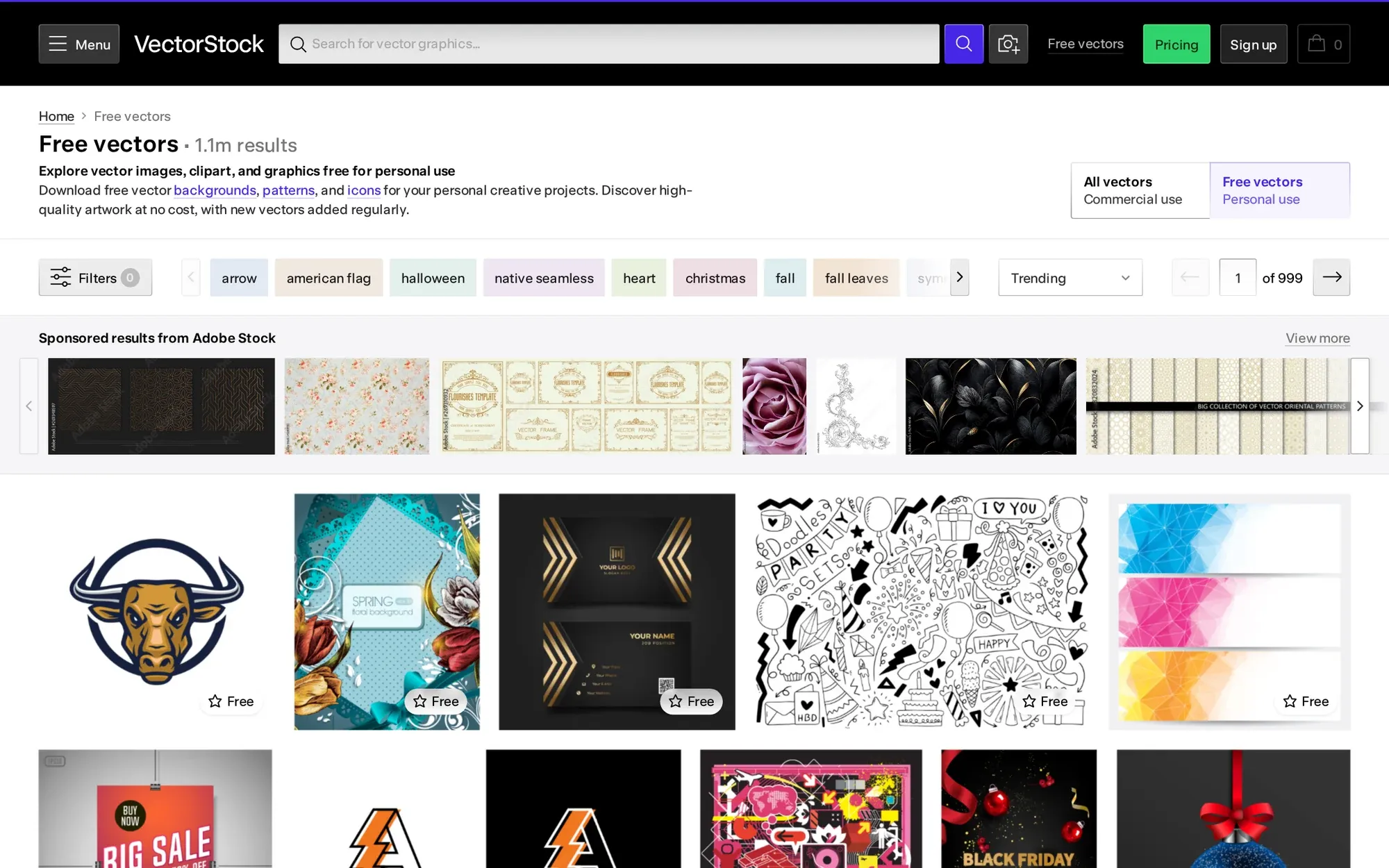This screenshot has width=1389, height=868.
Task: Select Free vectors Personal use option
Action: click(x=1280, y=190)
